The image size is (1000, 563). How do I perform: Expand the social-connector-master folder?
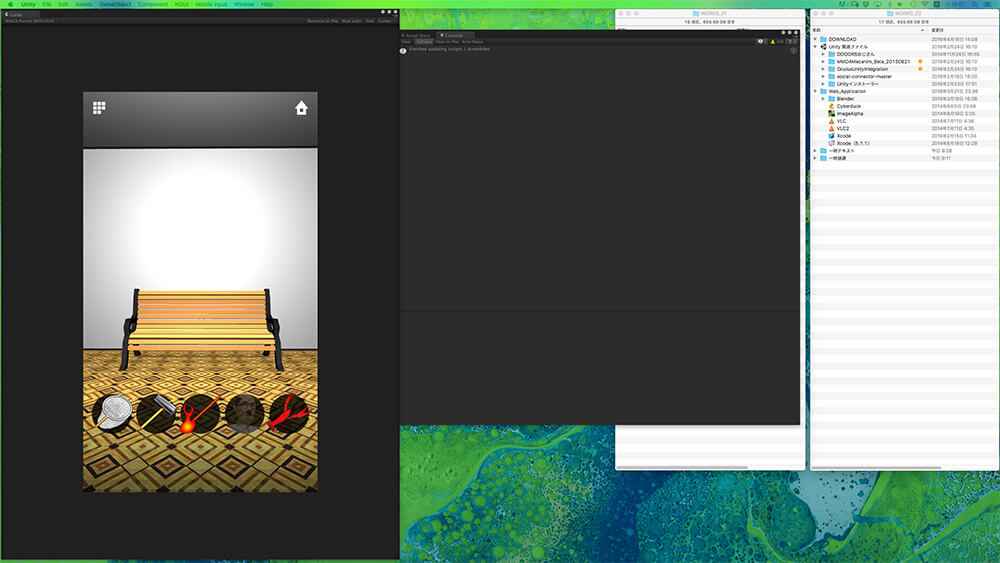tap(823, 76)
